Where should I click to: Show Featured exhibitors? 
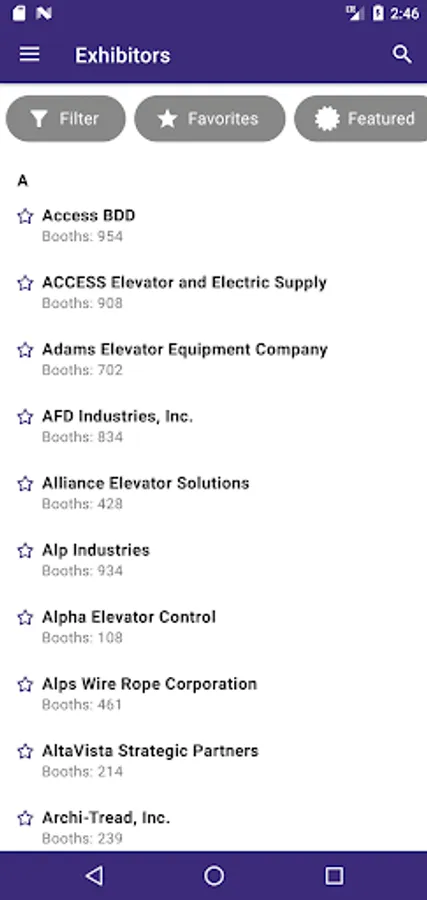(x=361, y=119)
